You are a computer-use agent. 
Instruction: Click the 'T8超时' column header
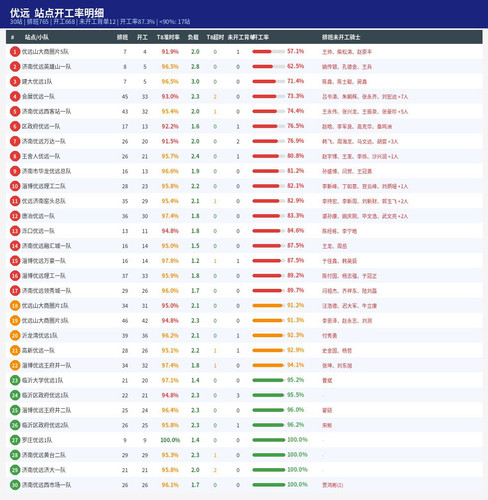pos(215,37)
